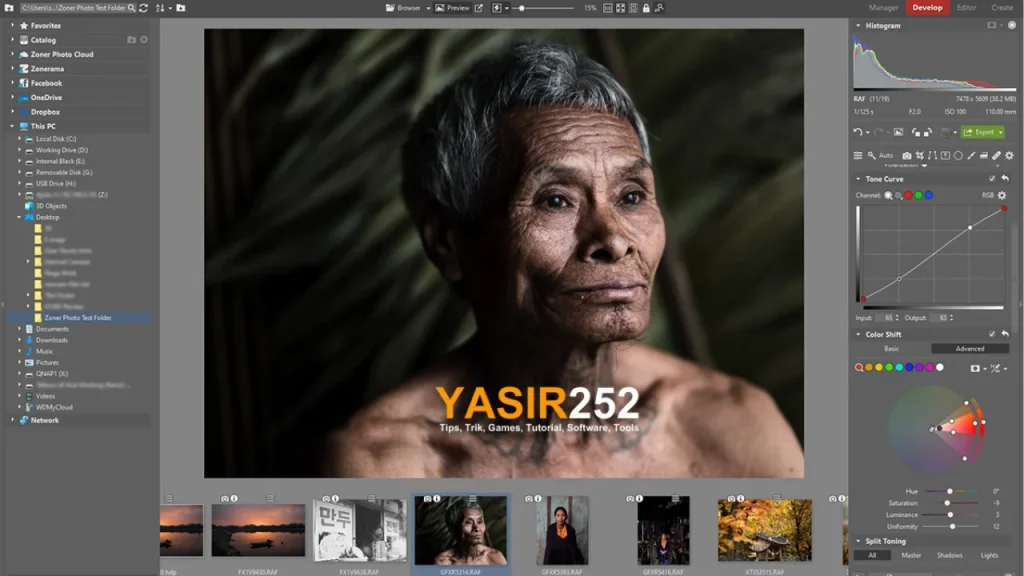The image size is (1024, 576).
Task: Adjust the Saturation slider in Color Shift
Action: pos(951,503)
